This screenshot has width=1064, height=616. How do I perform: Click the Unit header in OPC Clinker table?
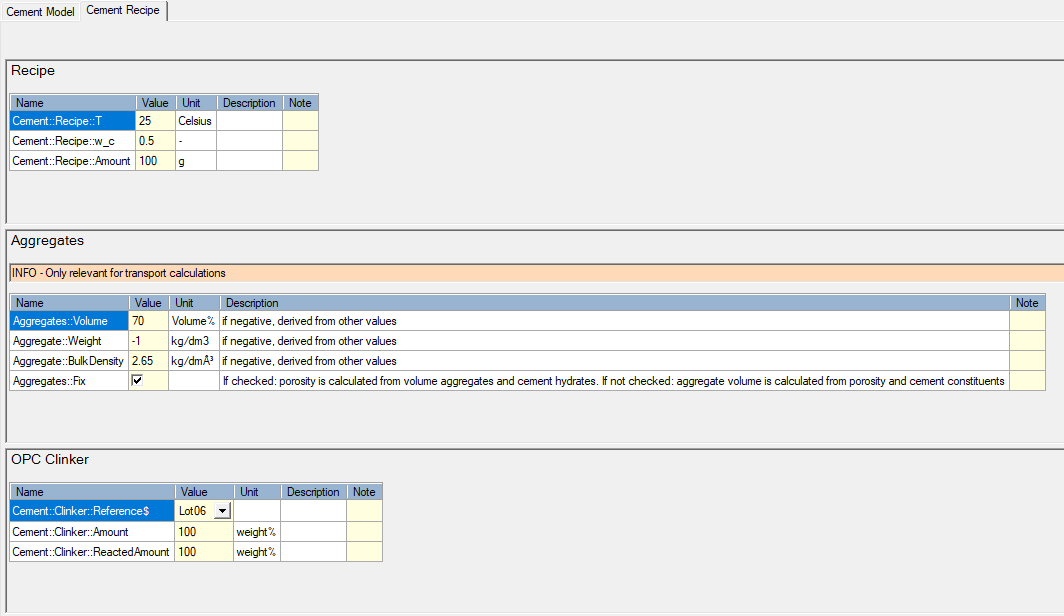256,492
